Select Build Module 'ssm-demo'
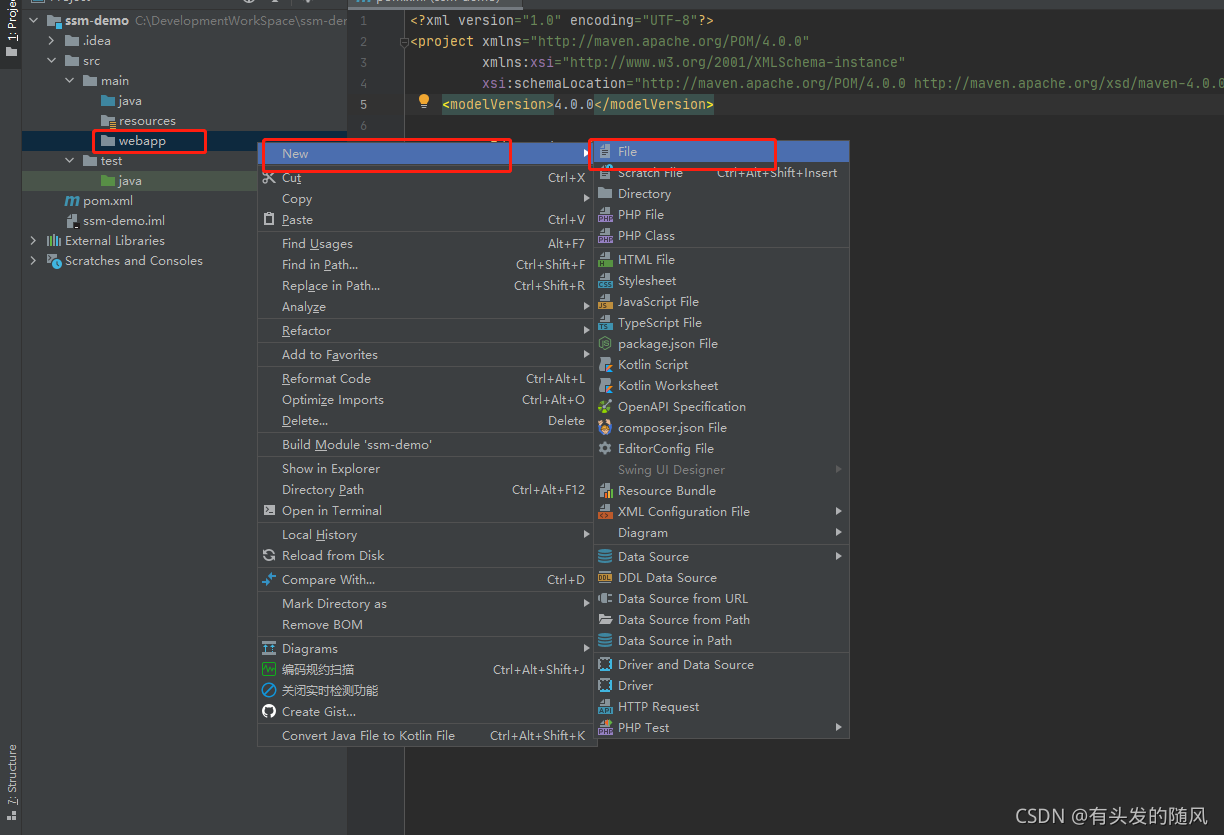Image resolution: width=1224 pixels, height=835 pixels. (426, 445)
